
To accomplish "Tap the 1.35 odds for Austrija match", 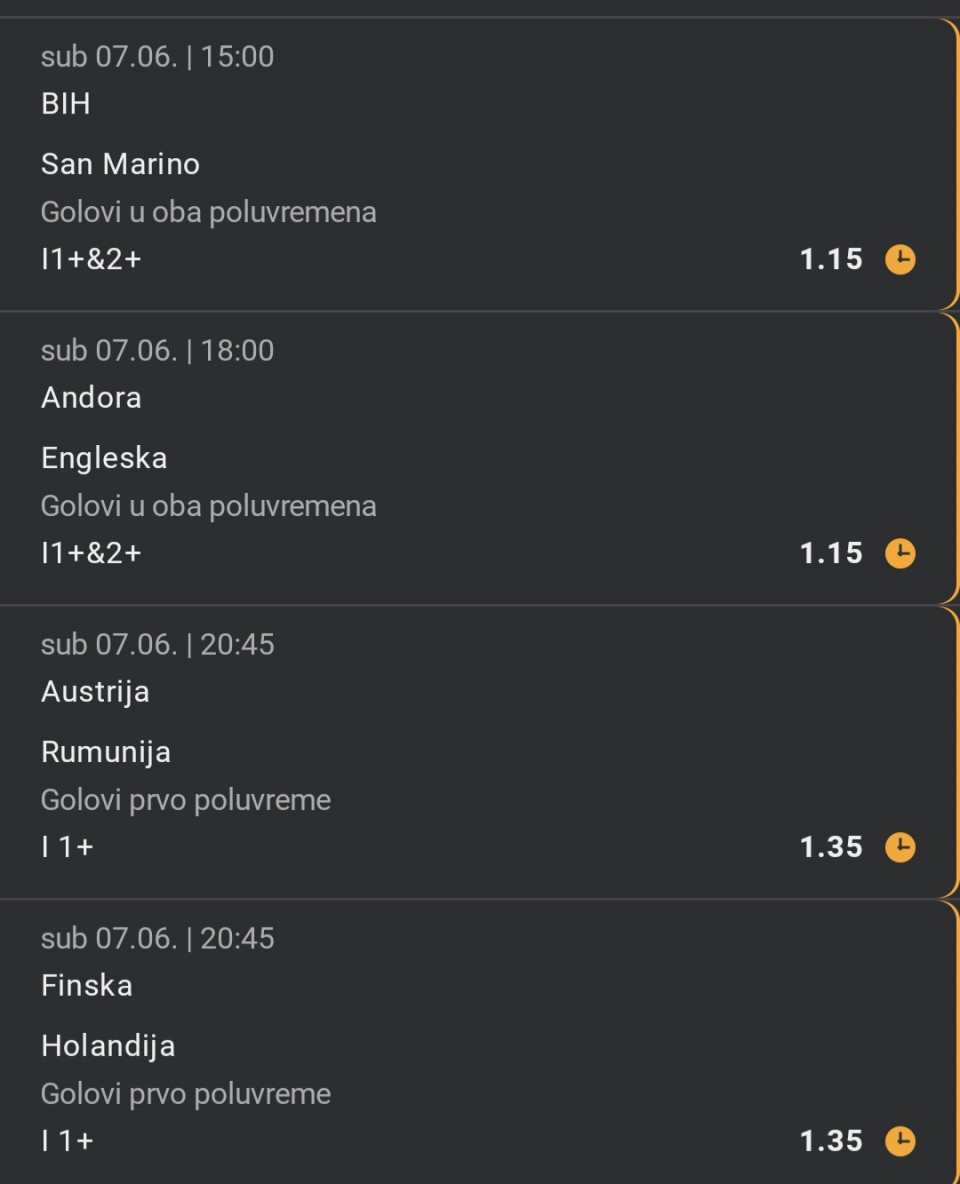I will click(831, 848).
